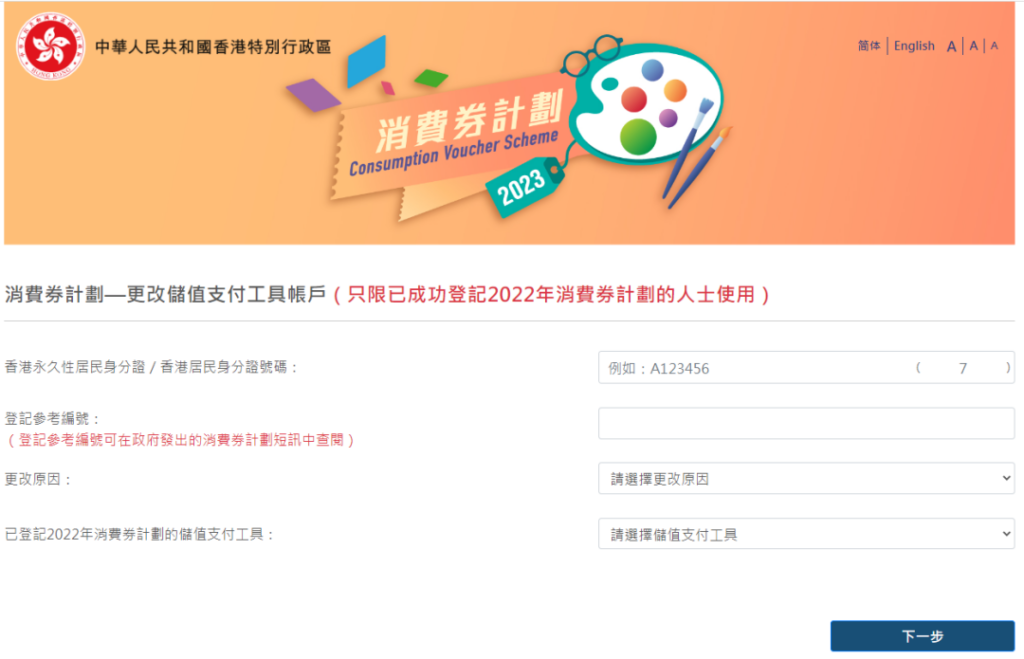Viewport: 1024px width, 659px height.
Task: Click the 中華人民共和國香港特別行政區 header text
Action: (213, 47)
